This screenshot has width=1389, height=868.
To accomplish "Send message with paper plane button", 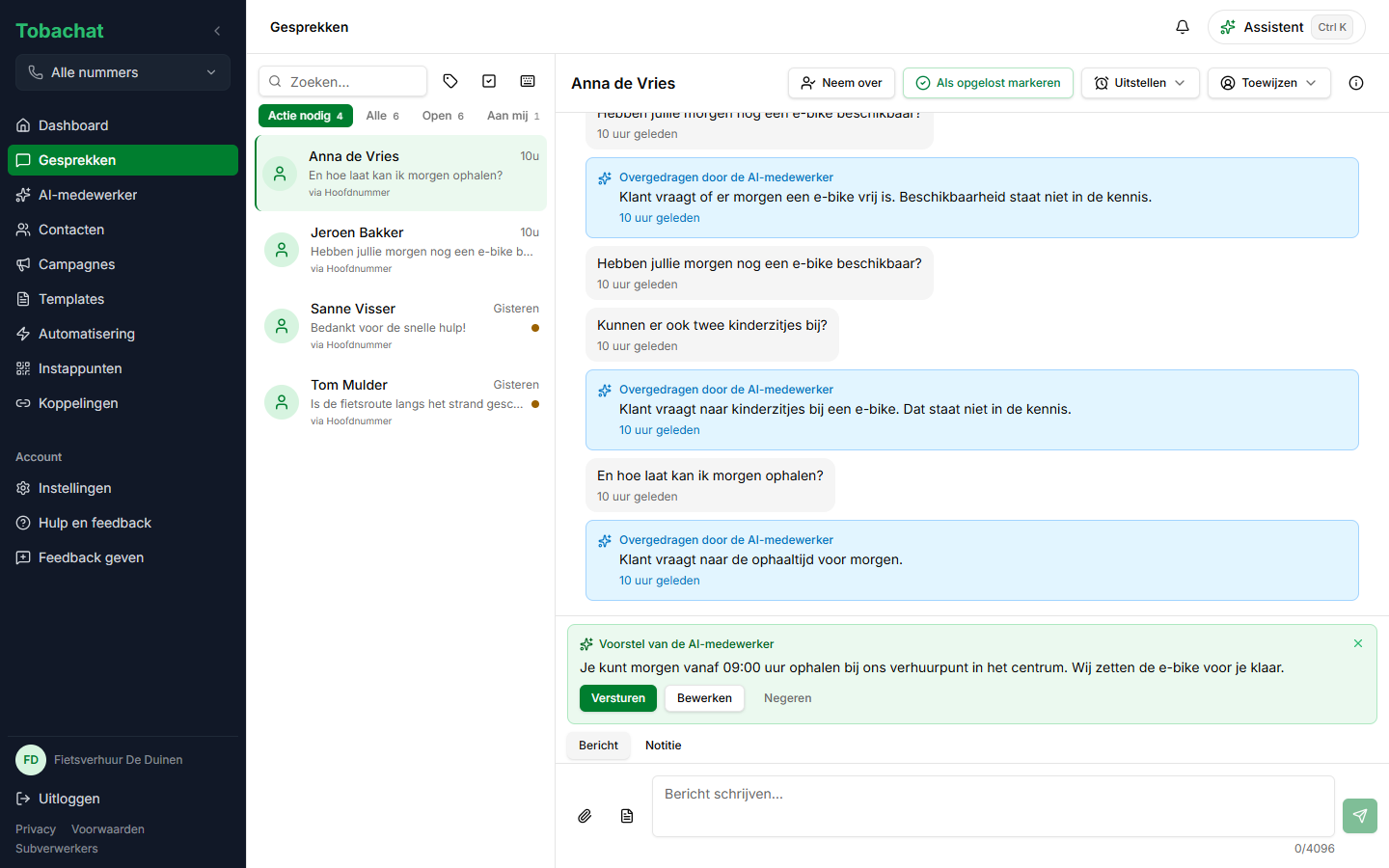I will 1360,816.
